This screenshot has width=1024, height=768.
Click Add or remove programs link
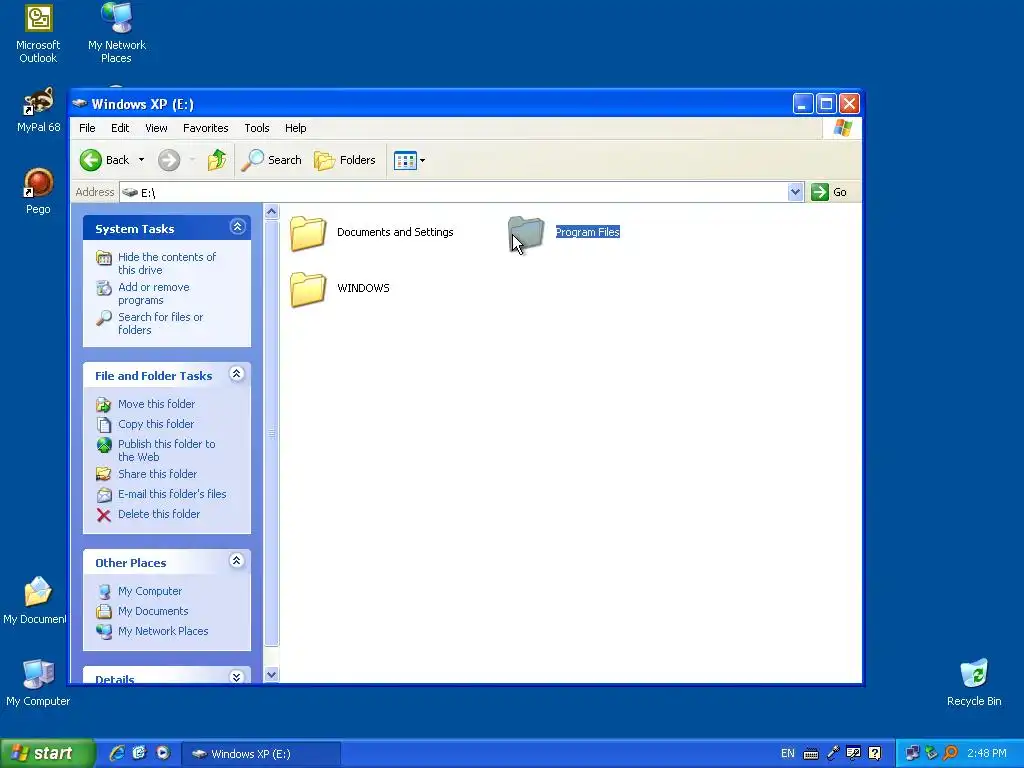pos(153,293)
